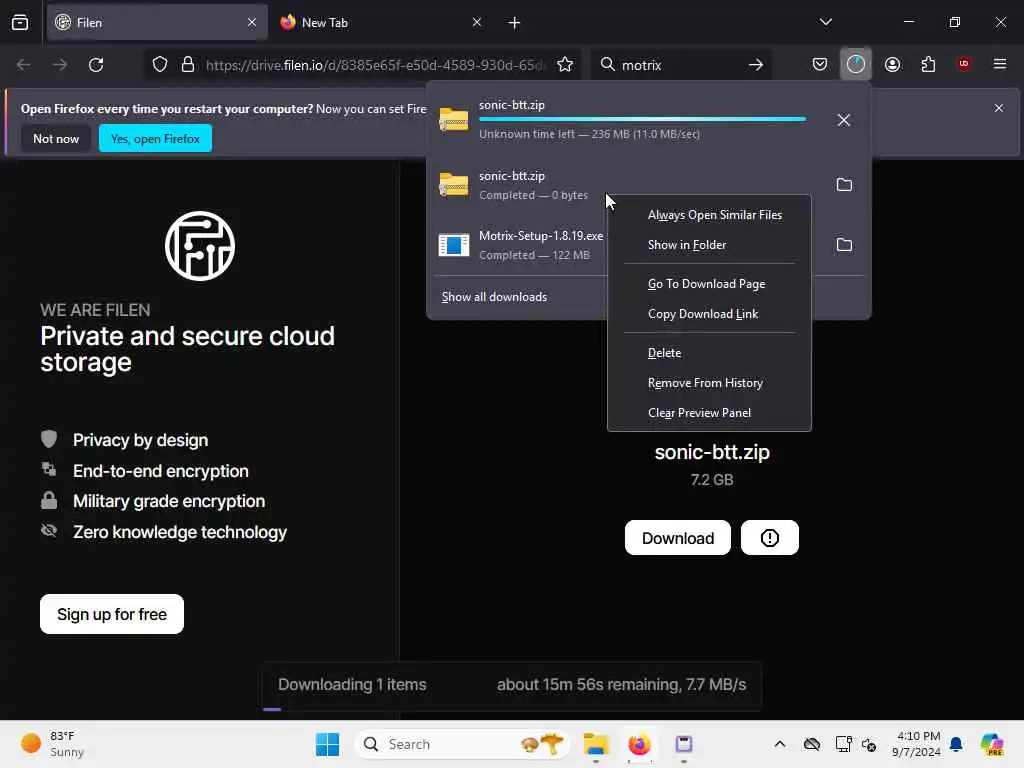The height and width of the screenshot is (768, 1024).
Task: Open the Firefox application menu
Action: pos(1000,64)
